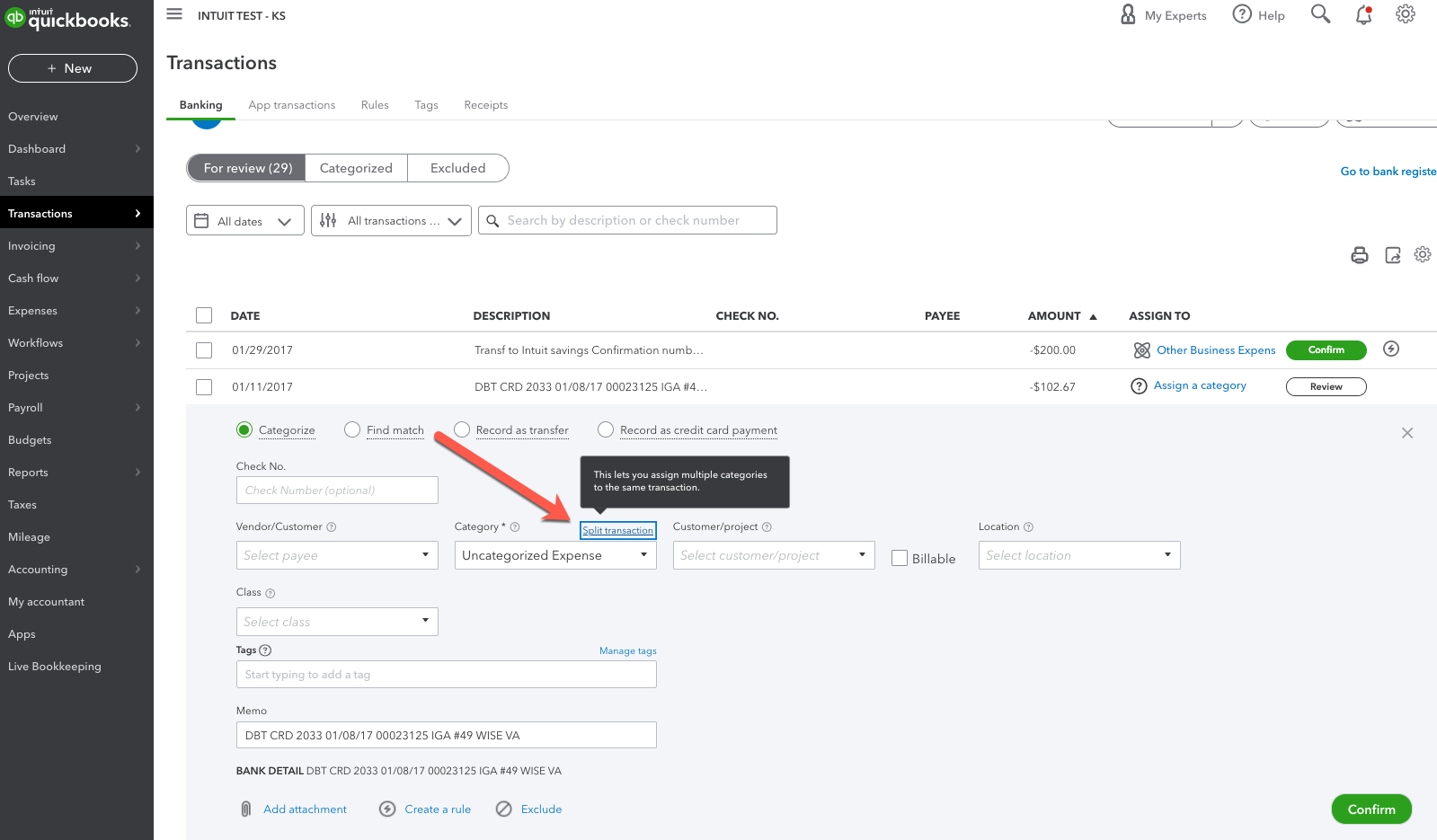Viewport: 1437px width, 840px height.
Task: Open the Select location dropdown
Action: point(1079,555)
